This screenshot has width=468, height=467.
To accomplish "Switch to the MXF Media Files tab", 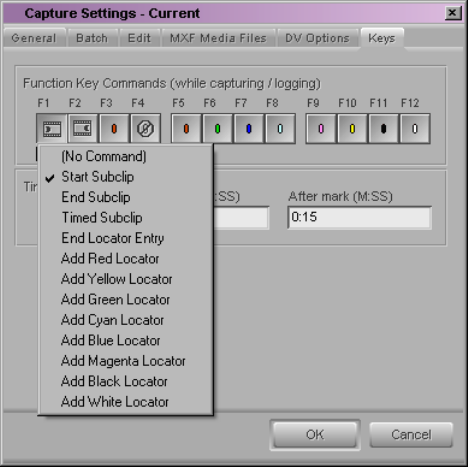I will 218,38.
